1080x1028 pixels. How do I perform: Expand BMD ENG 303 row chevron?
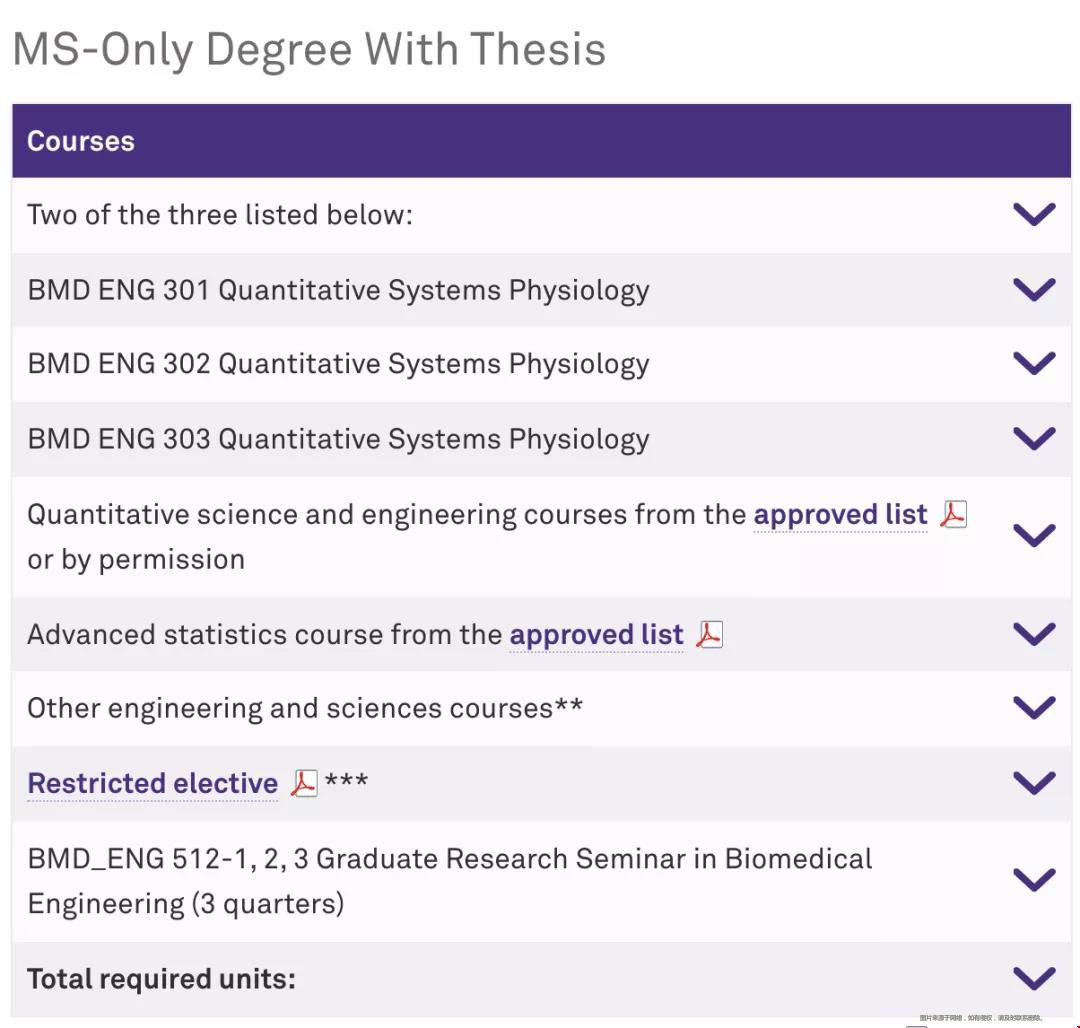pyautogui.click(x=1035, y=438)
